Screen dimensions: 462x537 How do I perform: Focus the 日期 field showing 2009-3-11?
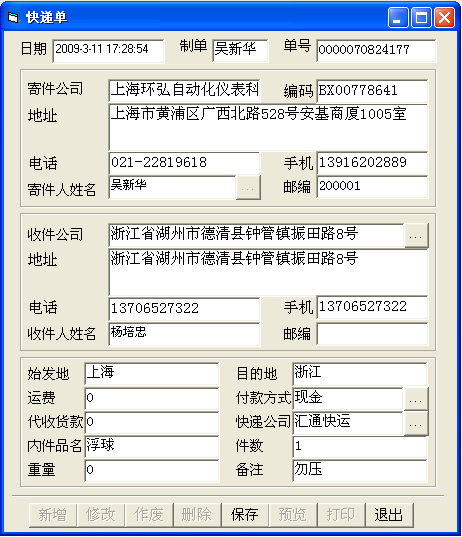[x=108, y=51]
